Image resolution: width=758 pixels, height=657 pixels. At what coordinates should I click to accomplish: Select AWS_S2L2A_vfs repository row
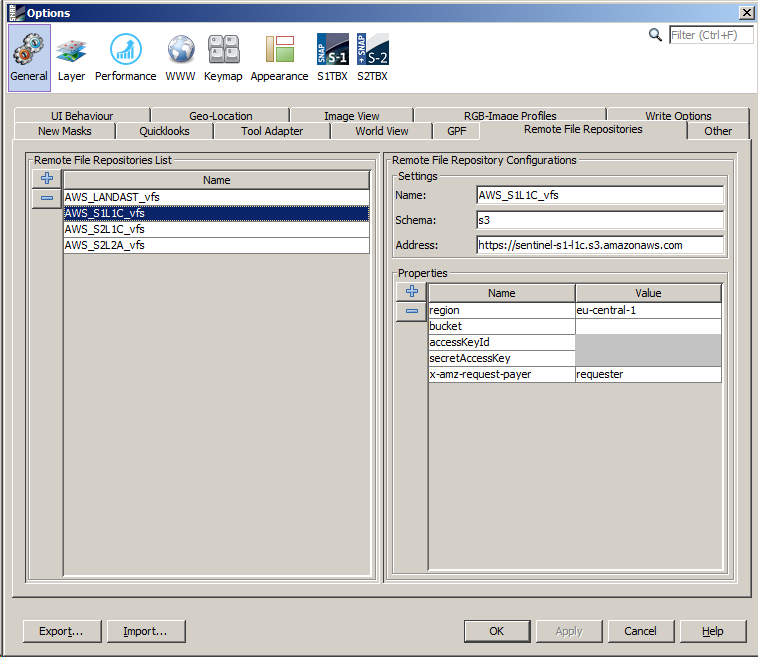[217, 245]
